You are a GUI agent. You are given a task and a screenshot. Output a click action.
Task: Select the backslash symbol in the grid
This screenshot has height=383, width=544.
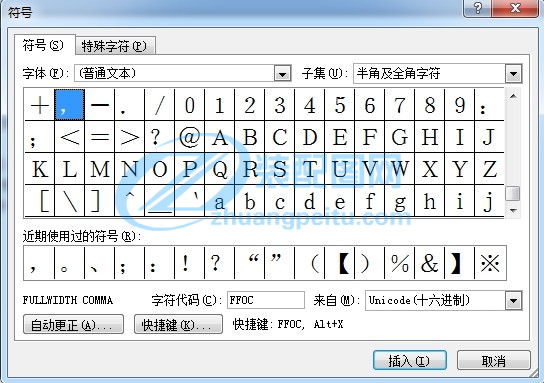click(69, 201)
